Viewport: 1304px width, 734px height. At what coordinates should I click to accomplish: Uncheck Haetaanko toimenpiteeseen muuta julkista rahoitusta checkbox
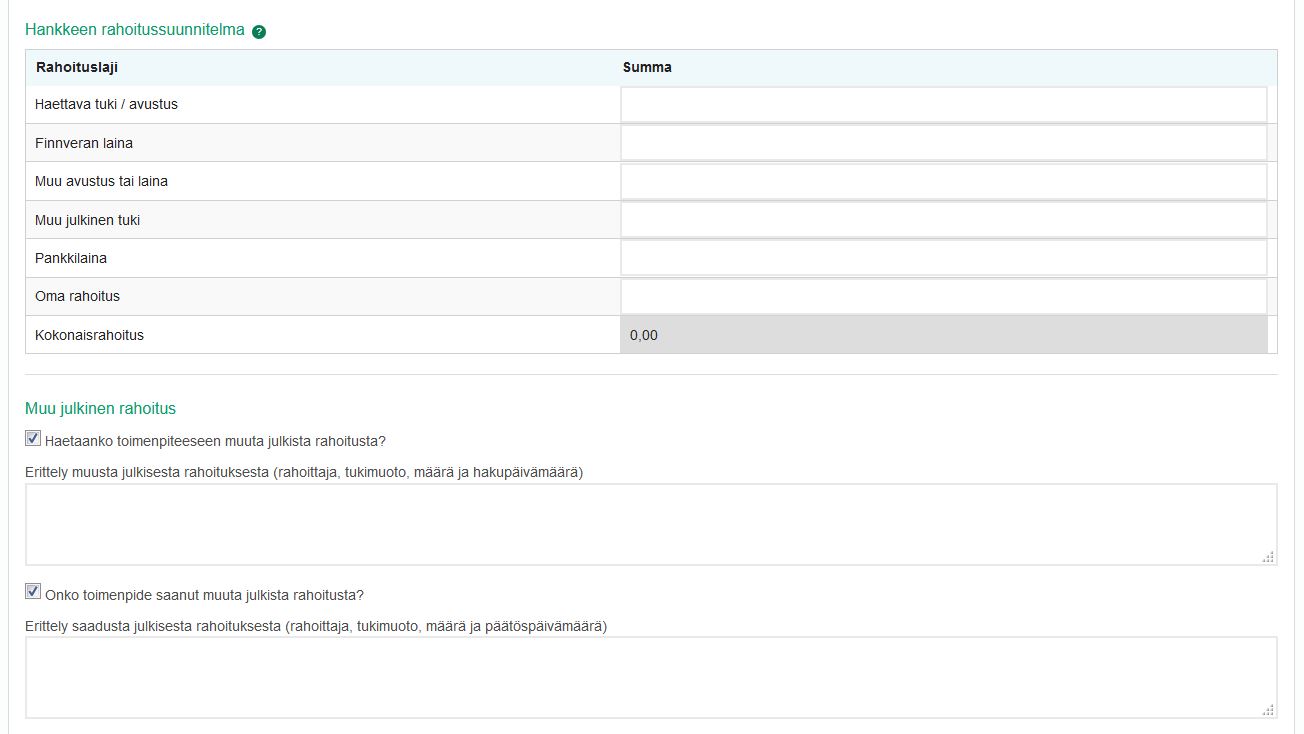(33, 438)
